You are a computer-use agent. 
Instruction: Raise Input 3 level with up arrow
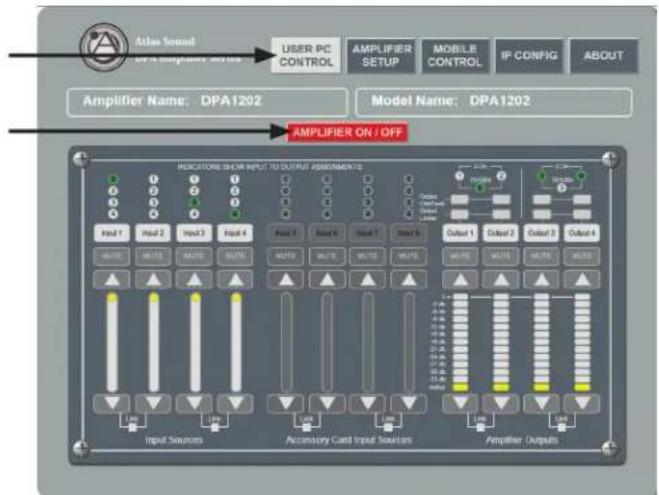pyautogui.click(x=194, y=280)
